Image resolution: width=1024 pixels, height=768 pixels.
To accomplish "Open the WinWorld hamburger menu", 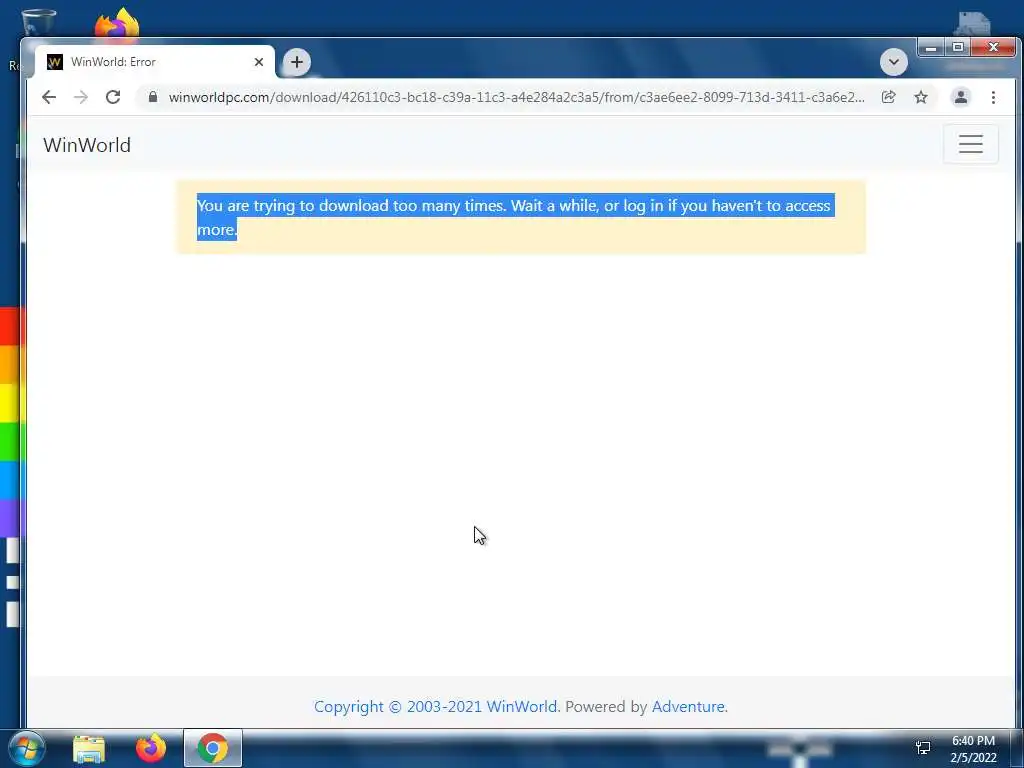I will pos(970,144).
